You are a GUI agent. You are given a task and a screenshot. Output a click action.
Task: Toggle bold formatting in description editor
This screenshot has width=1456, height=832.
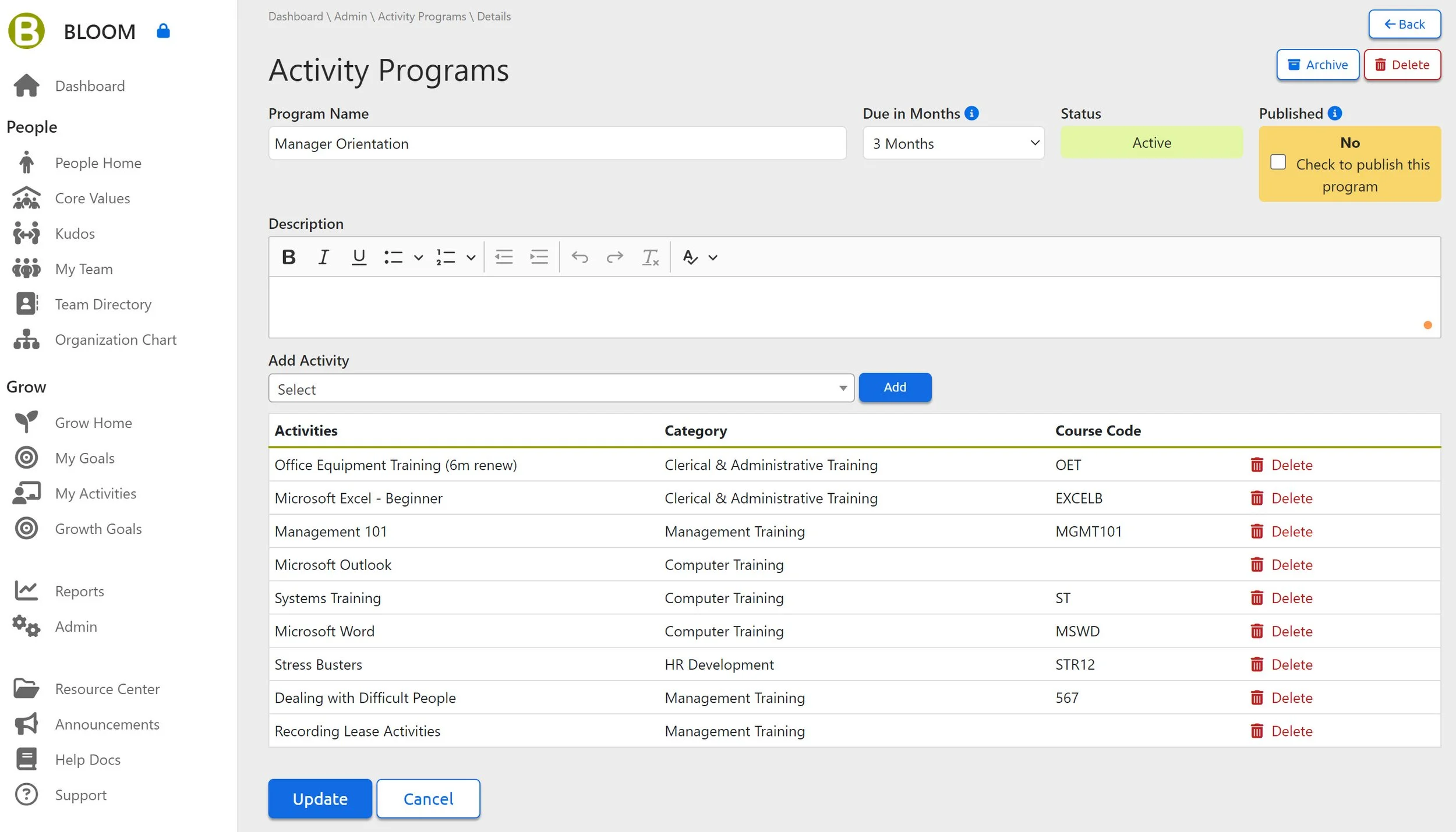(288, 257)
